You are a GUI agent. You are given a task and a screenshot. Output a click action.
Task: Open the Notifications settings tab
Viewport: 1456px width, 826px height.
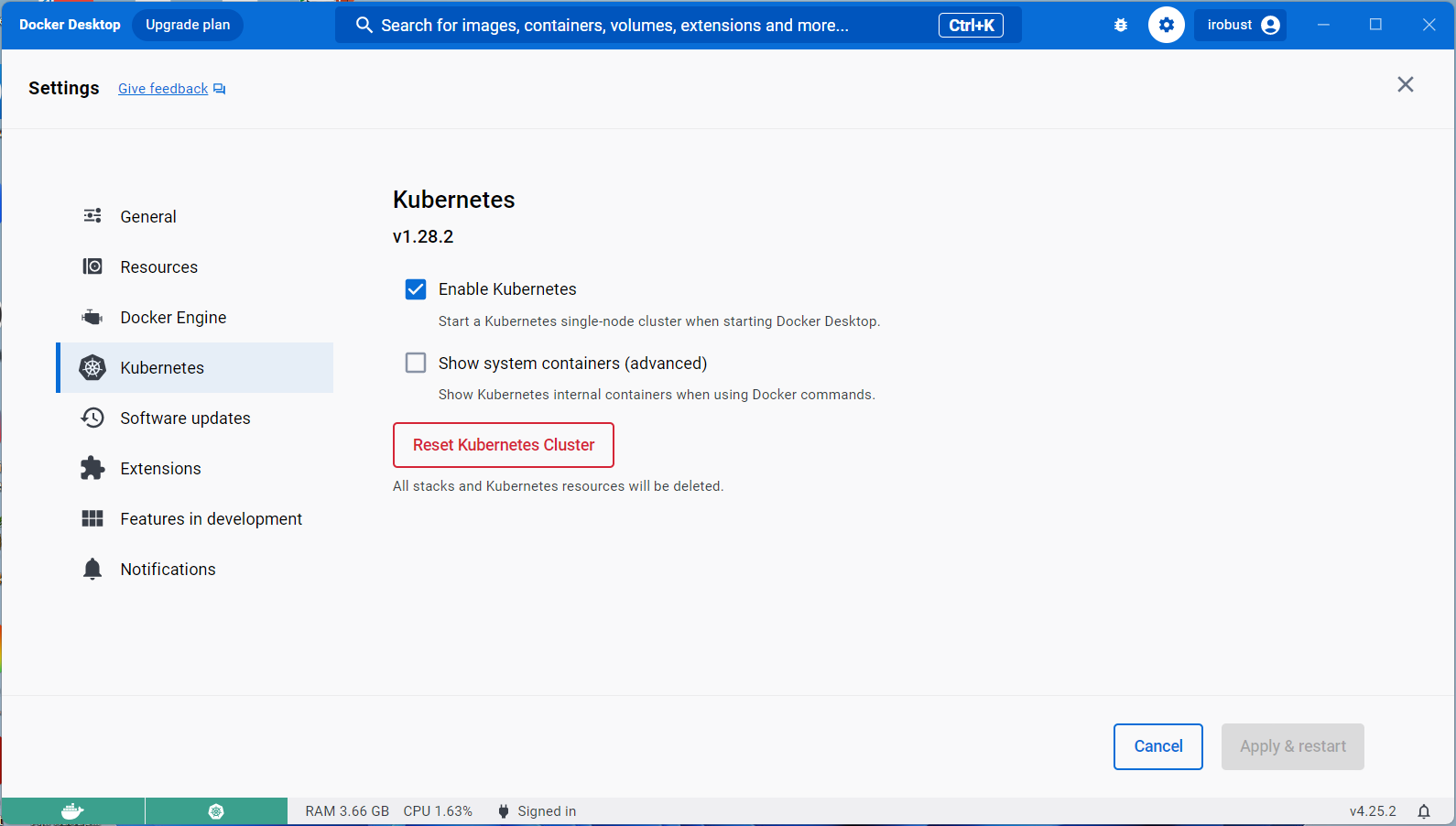[195, 570]
